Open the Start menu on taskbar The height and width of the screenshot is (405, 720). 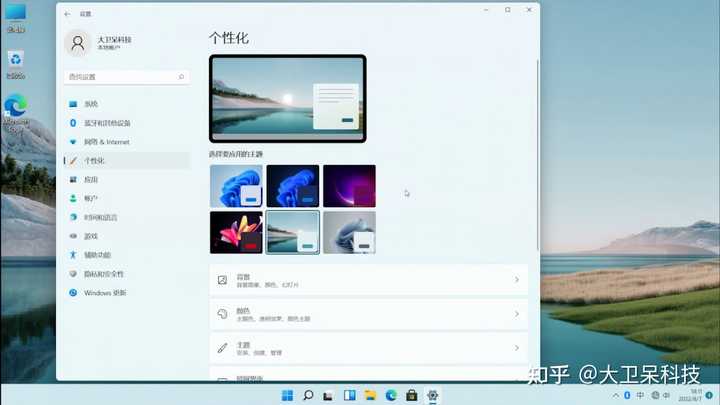point(287,395)
